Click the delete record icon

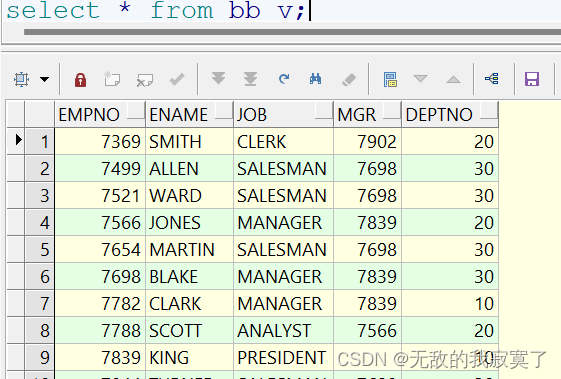click(x=145, y=80)
